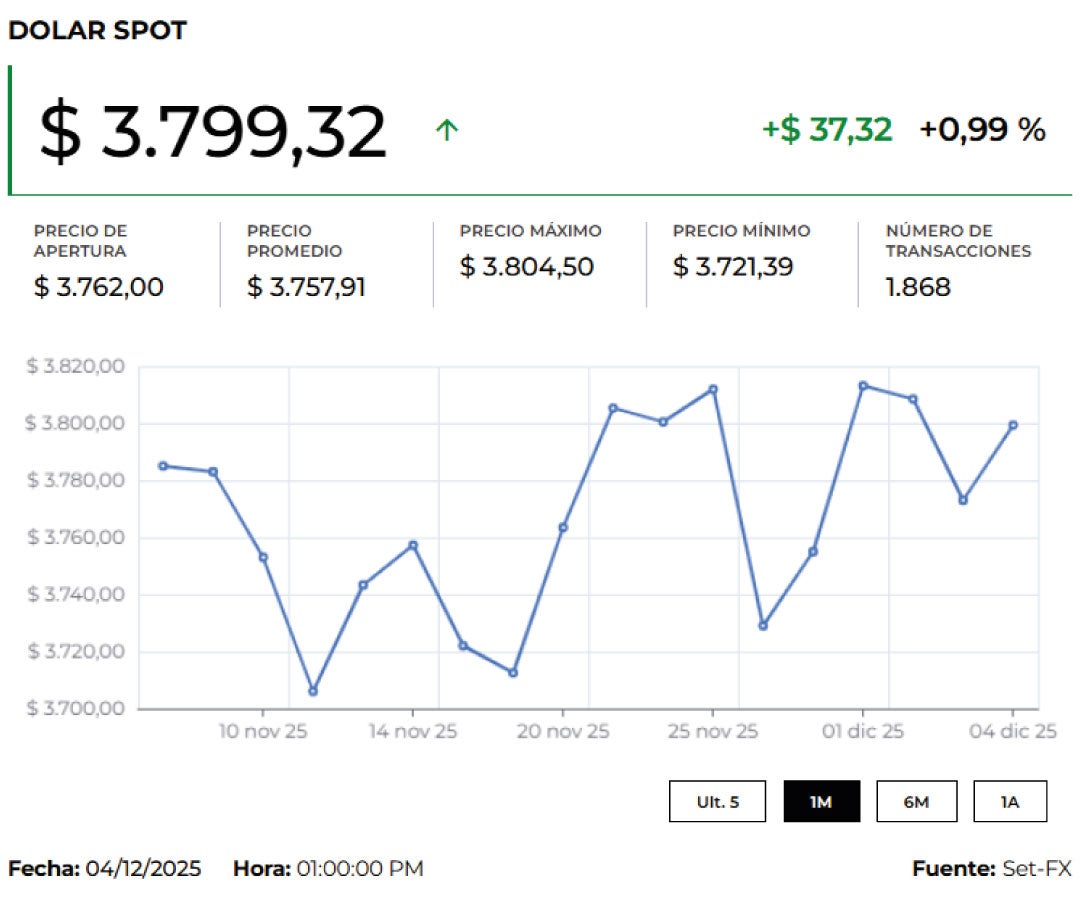Click the final data point at 04 dic 25
The image size is (1080, 900).
tap(1013, 425)
